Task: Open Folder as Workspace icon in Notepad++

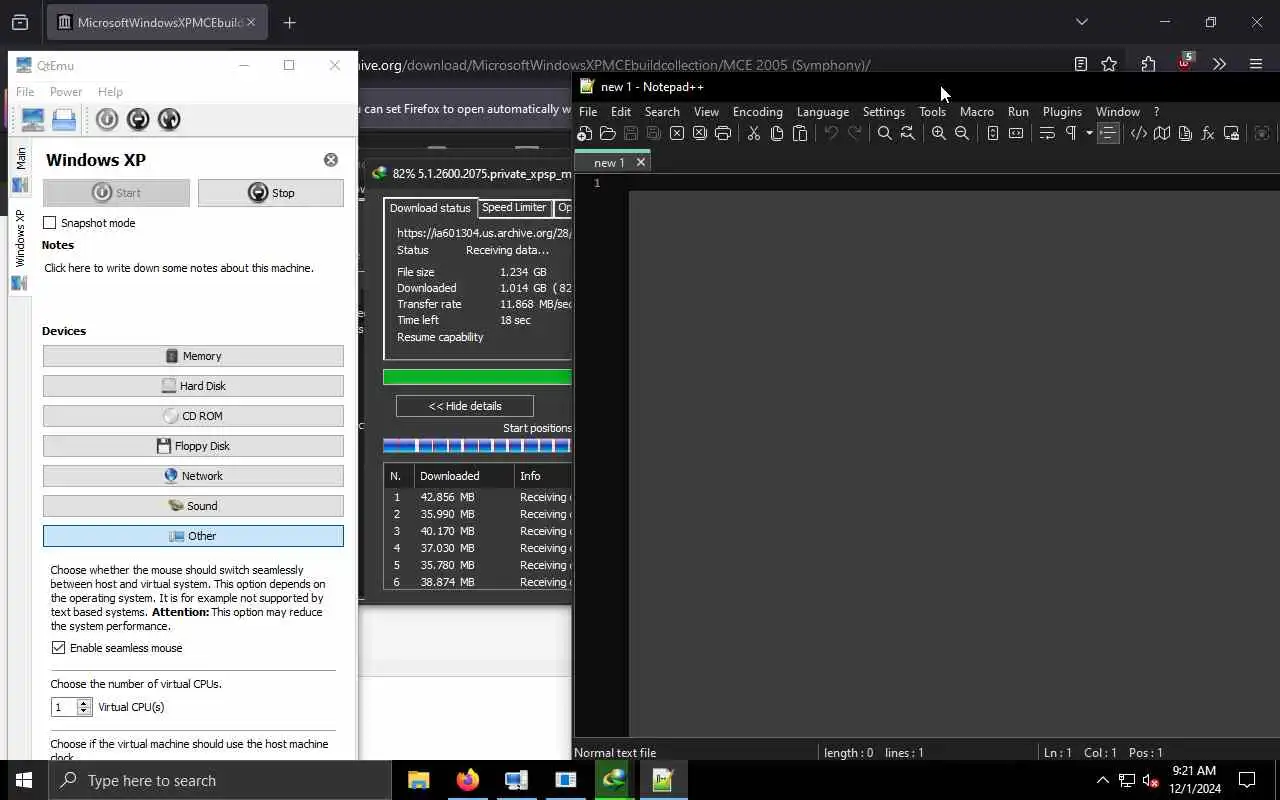Action: 1232,133
